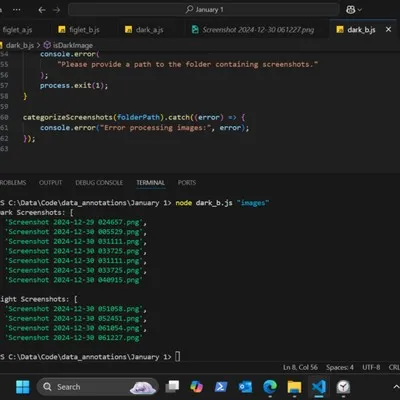Go forward with the right arrow

coord(57,10)
